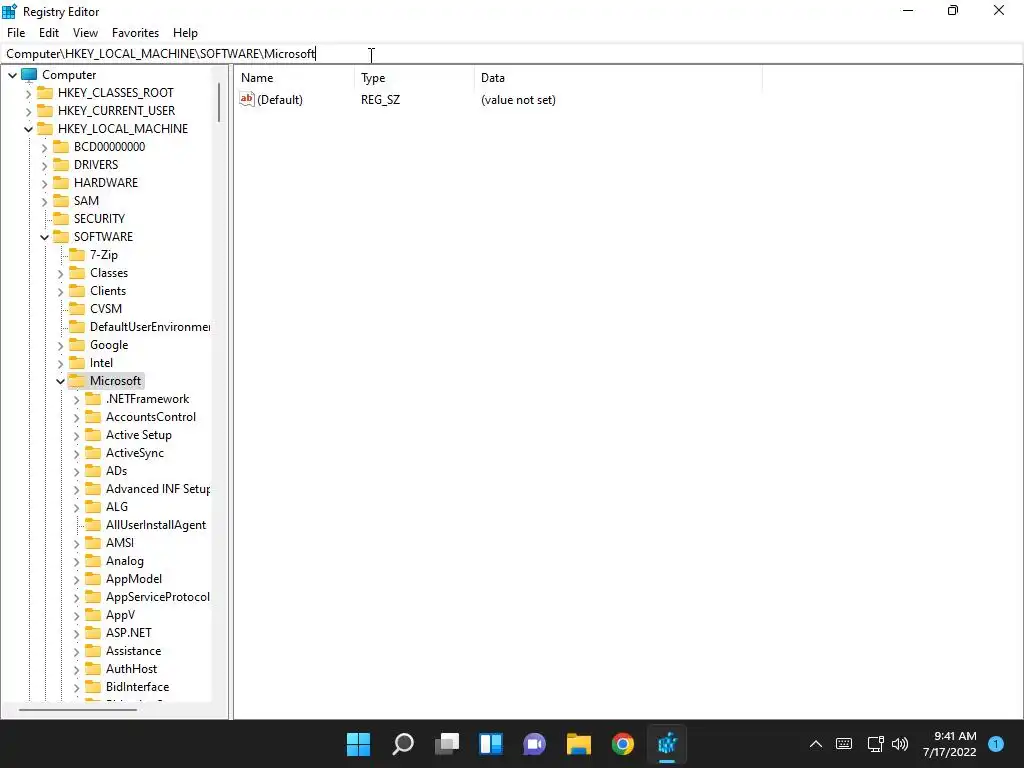The image size is (1024, 768).
Task: Click the Registry Editor taskbar icon
Action: 667,744
